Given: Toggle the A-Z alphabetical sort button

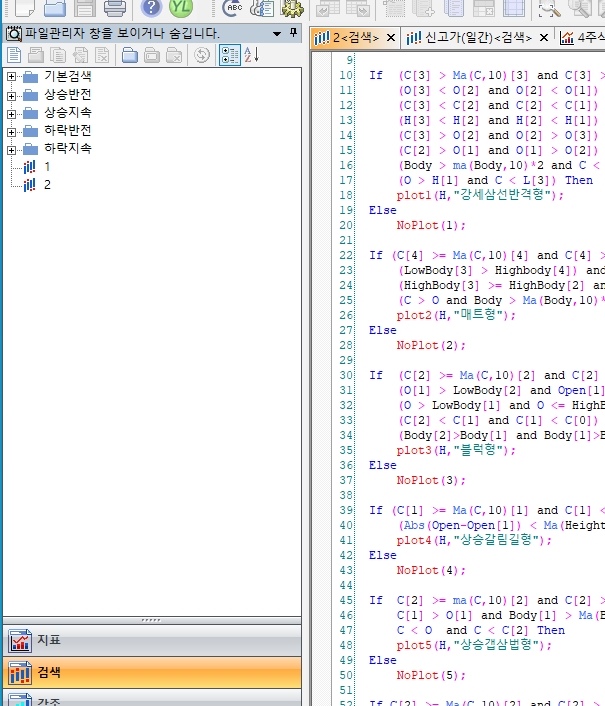Looking at the screenshot, I should (251, 55).
